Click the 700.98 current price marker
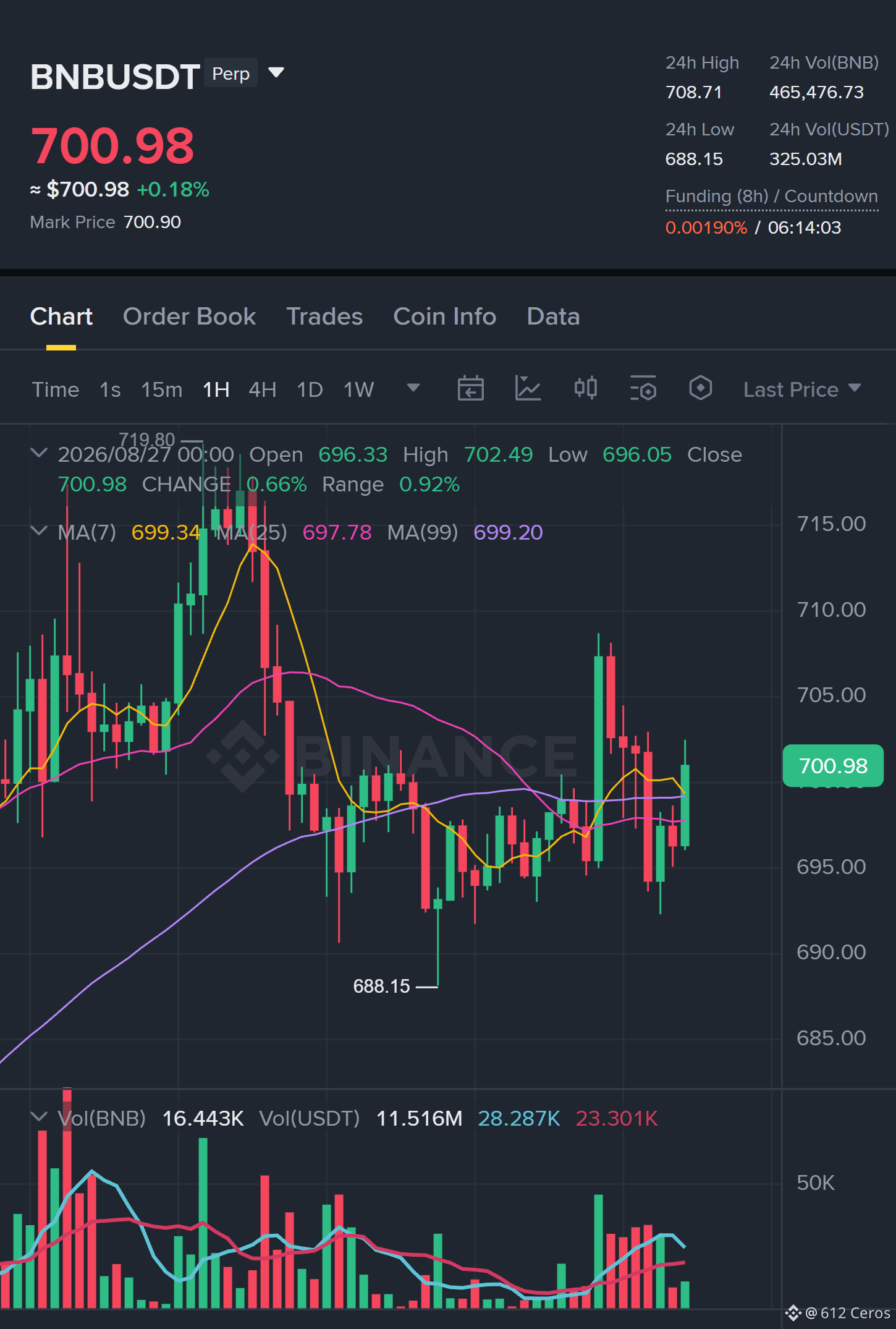Viewport: 896px width, 1329px height. [832, 766]
